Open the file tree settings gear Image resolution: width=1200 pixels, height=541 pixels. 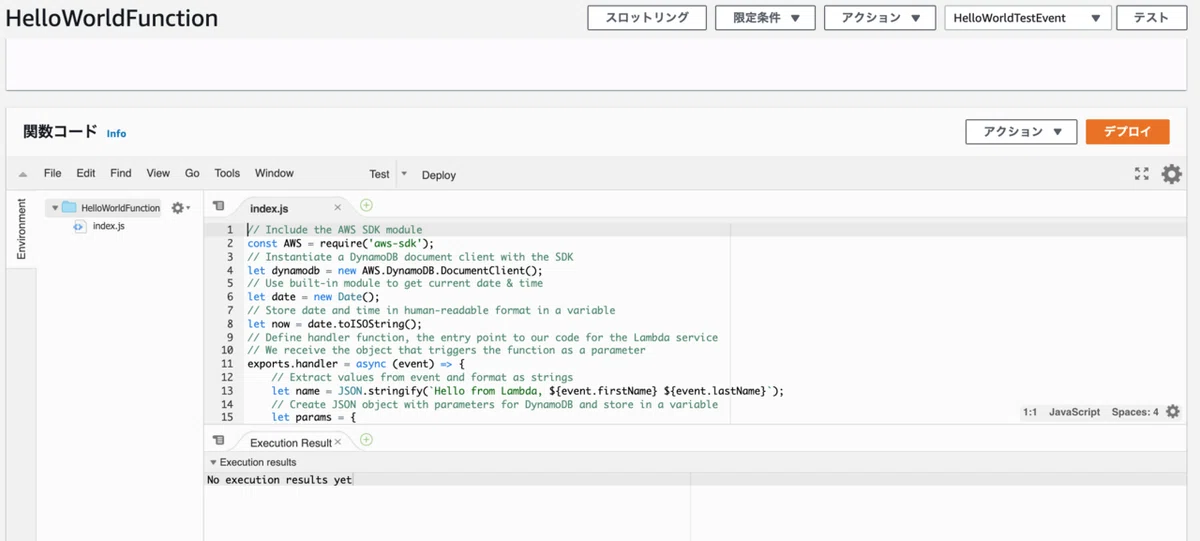(x=179, y=208)
